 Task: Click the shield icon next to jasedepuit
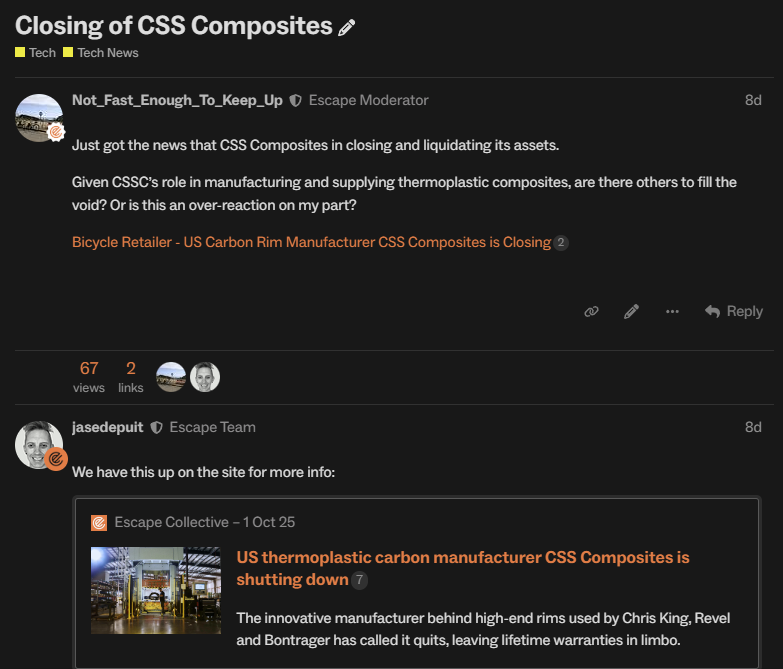click(x=156, y=428)
